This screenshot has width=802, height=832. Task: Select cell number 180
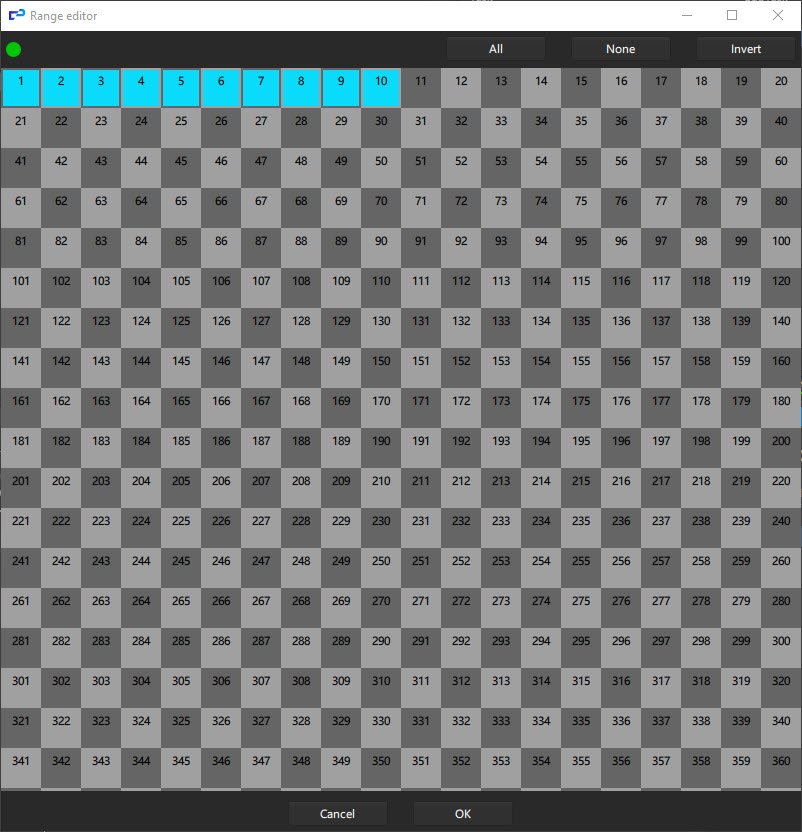coord(780,401)
